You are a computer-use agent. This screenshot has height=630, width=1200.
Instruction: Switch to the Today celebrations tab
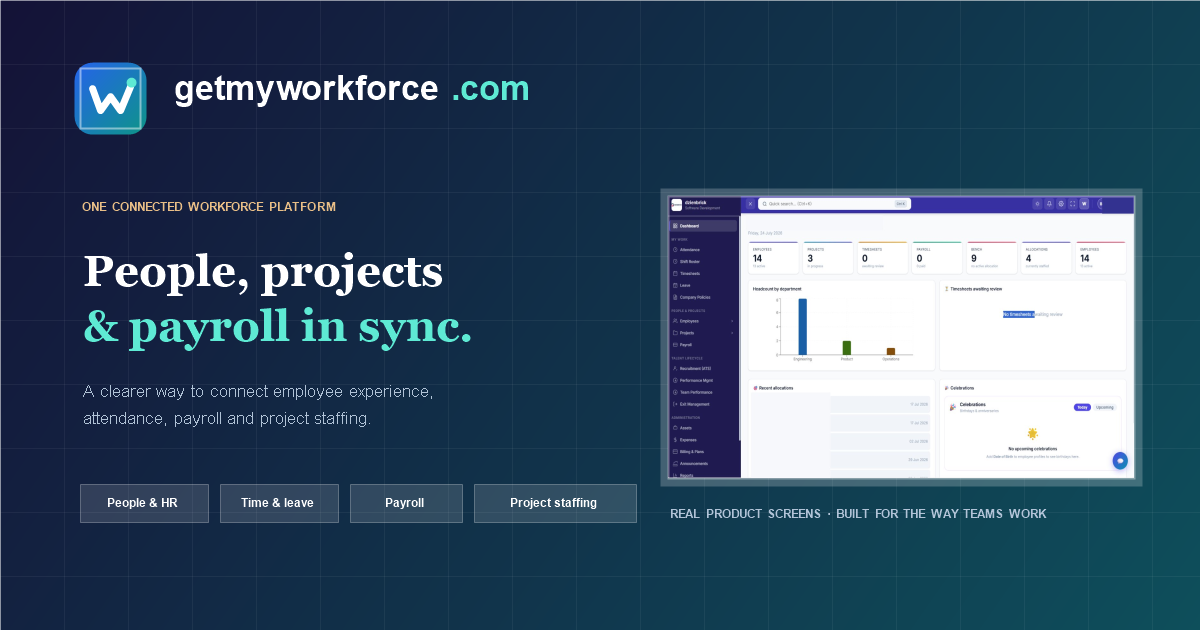[1082, 407]
